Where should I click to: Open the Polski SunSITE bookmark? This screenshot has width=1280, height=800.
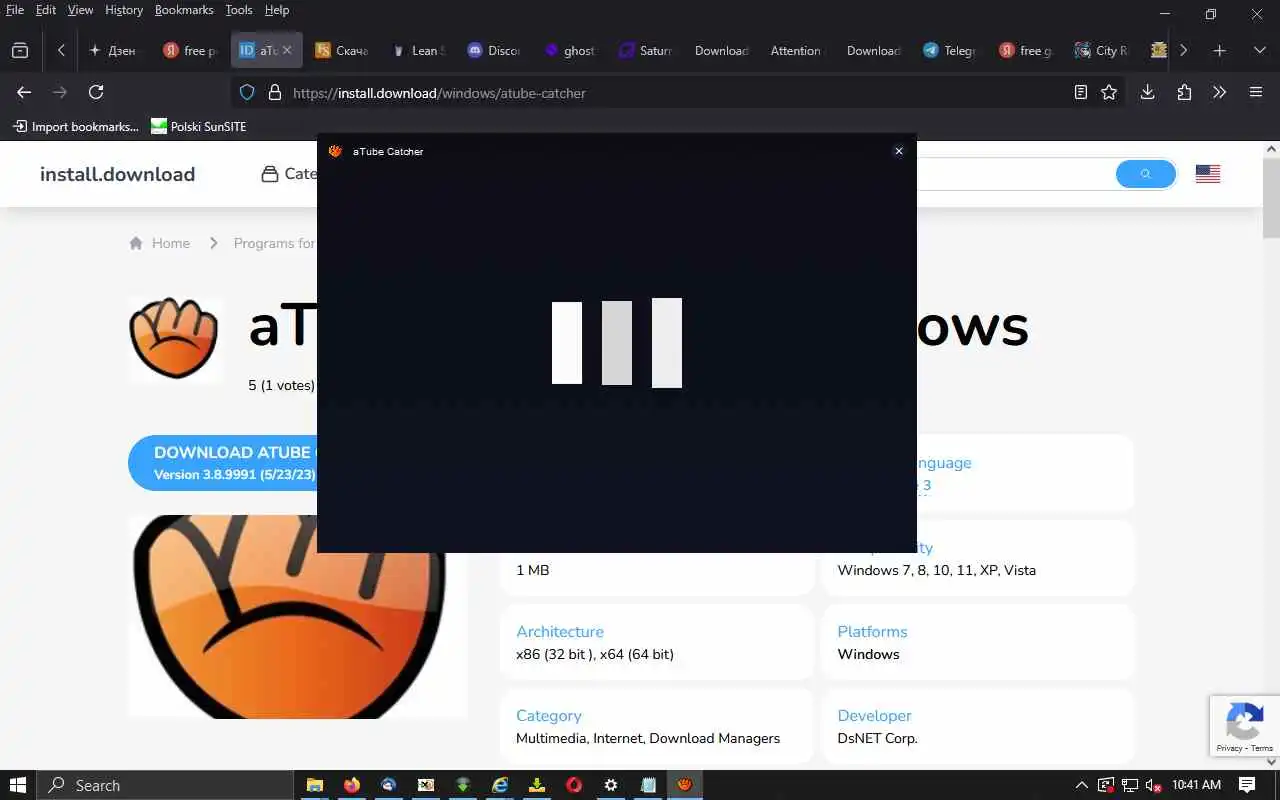pos(198,126)
